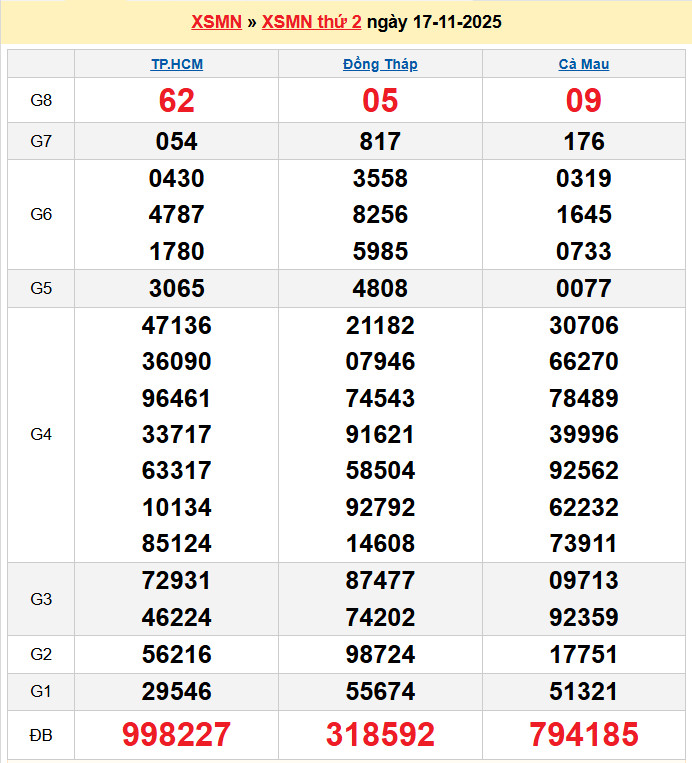Click the G5 result 3065
Screen dimensions: 692x763
[x=176, y=289]
